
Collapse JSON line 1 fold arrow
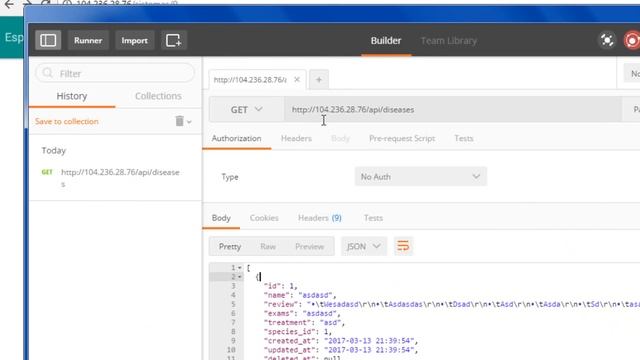point(240,268)
